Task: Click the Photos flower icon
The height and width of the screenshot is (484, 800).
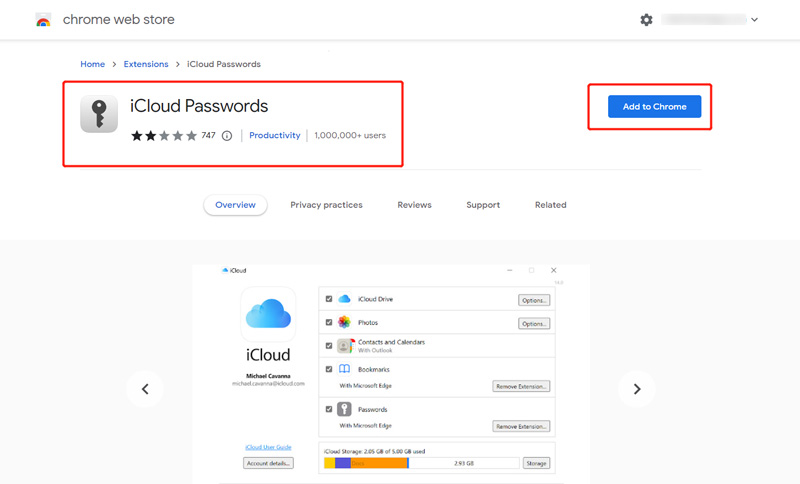Action: 344,322
